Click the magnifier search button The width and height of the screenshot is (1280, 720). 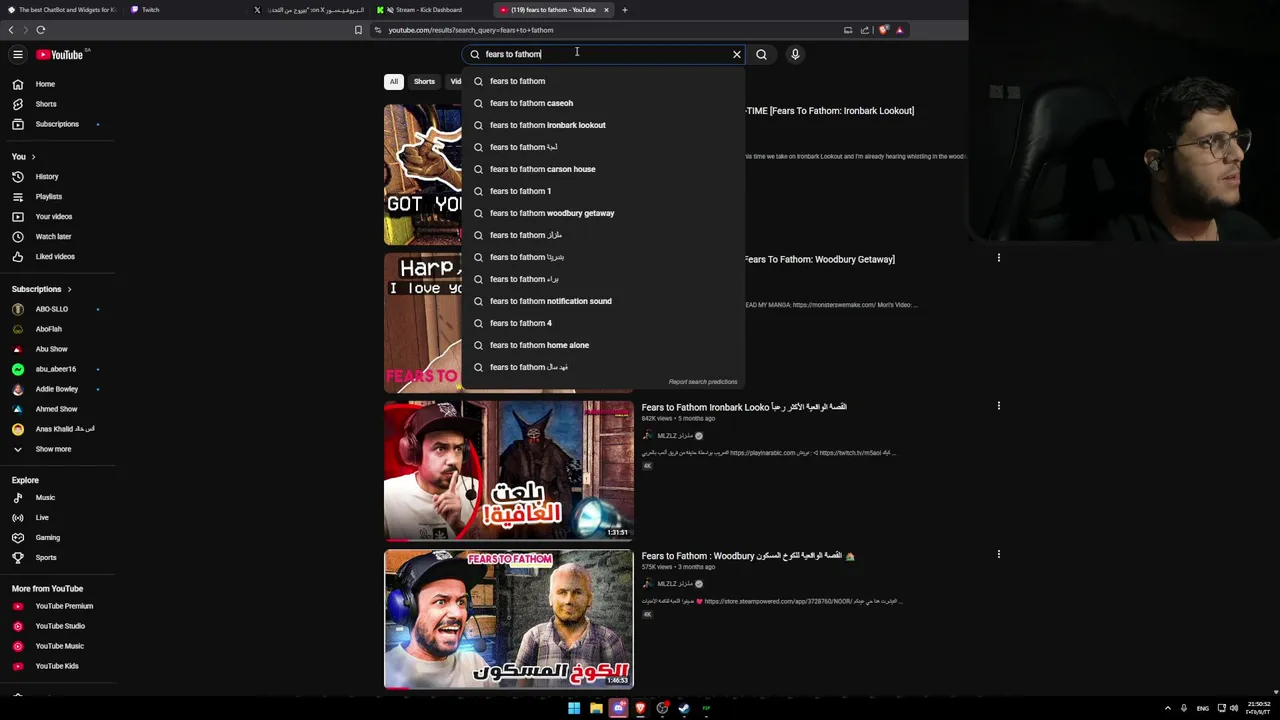tap(762, 54)
